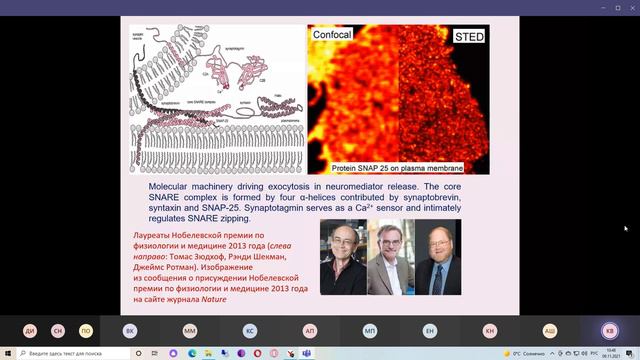The width and height of the screenshot is (640, 360).
Task: Click the Confocal label on microscopy image
Action: tap(332, 35)
